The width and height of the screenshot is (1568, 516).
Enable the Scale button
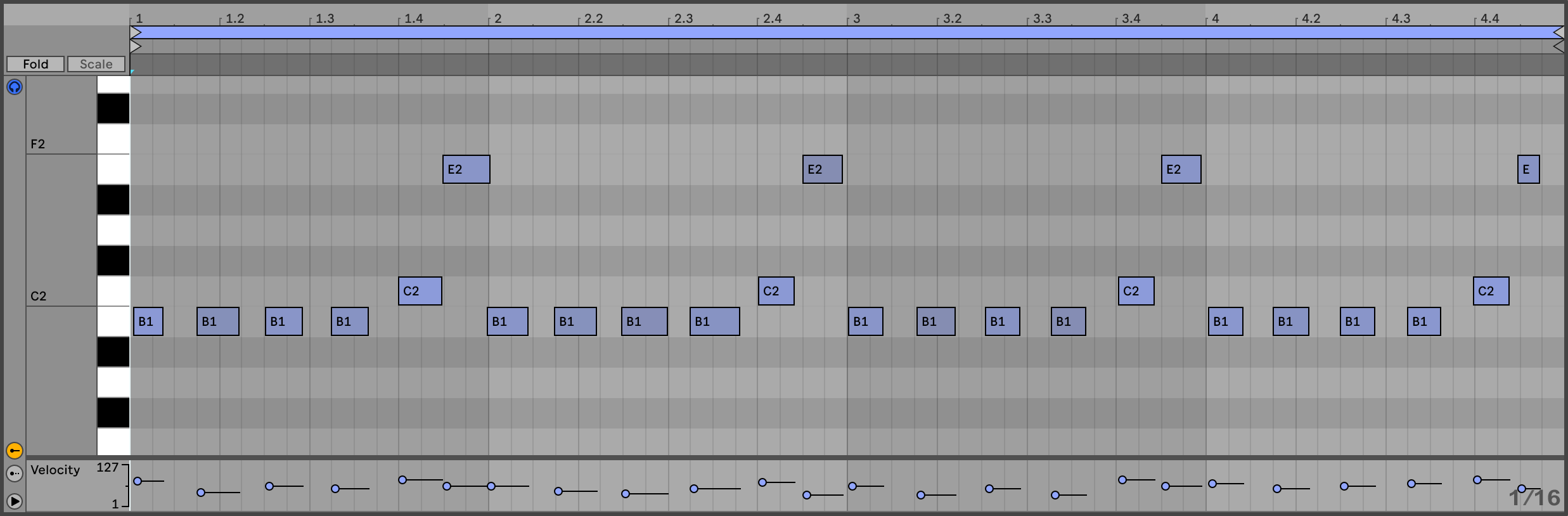coord(96,64)
